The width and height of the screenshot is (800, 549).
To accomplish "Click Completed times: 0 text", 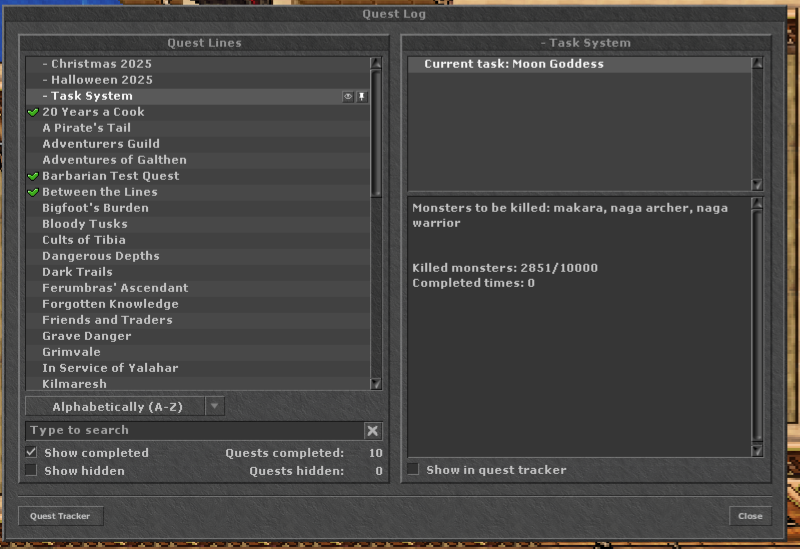I will click(x=473, y=283).
